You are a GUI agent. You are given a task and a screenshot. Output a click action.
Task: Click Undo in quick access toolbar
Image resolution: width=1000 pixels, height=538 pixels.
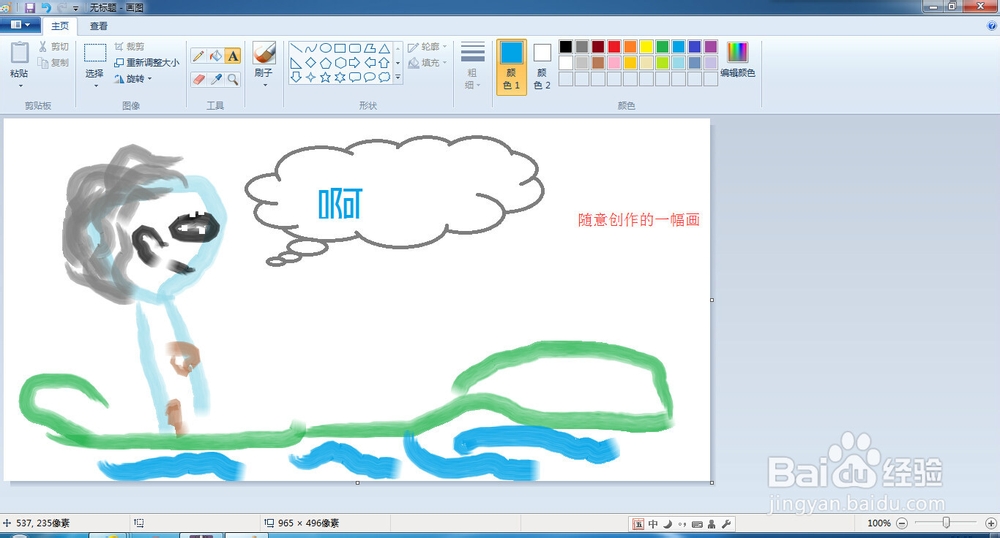pyautogui.click(x=46, y=8)
